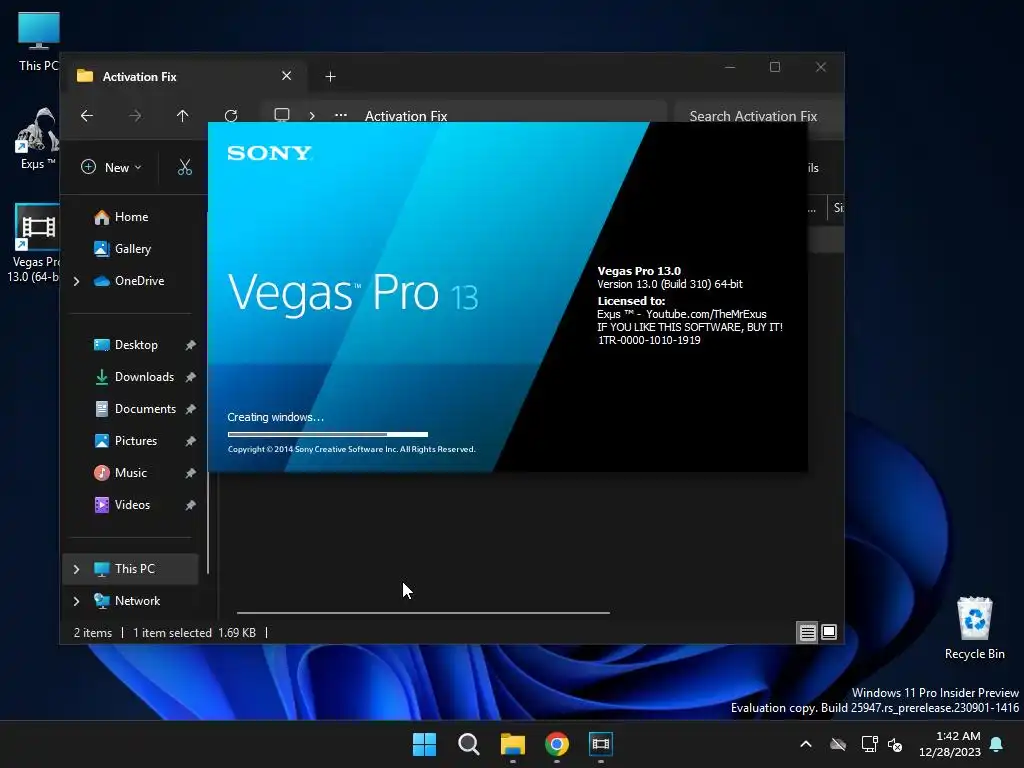Open the taskbar clock and date
1024x768 pixels.
click(x=950, y=744)
